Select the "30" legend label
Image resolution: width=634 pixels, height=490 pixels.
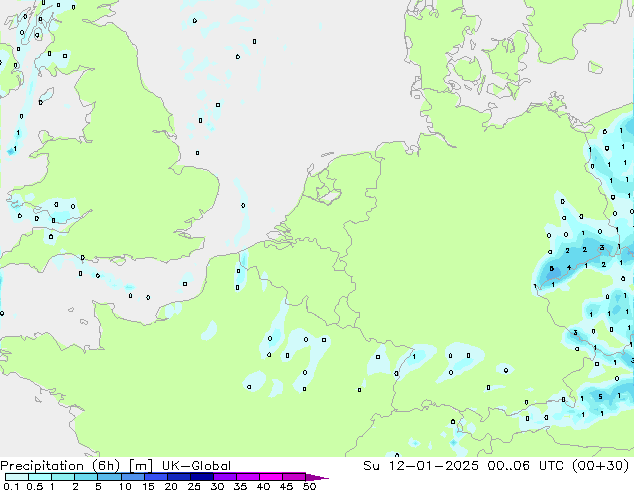click(x=217, y=486)
